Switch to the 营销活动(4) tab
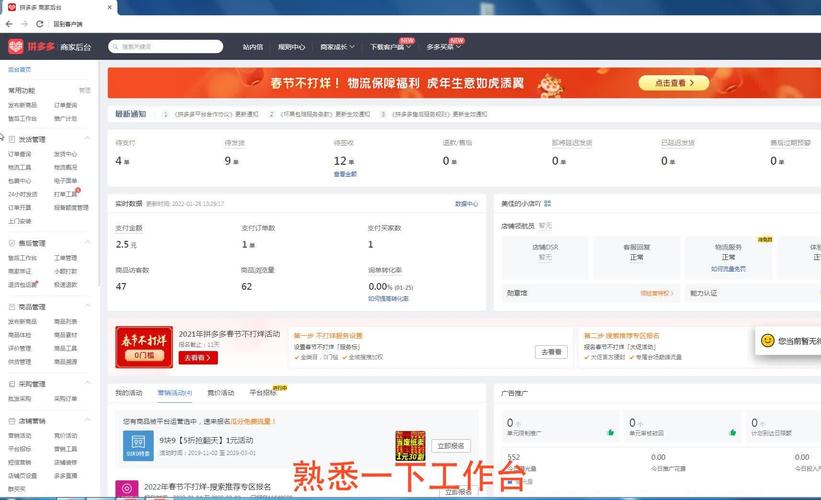Image resolution: width=821 pixels, height=500 pixels. [174, 393]
